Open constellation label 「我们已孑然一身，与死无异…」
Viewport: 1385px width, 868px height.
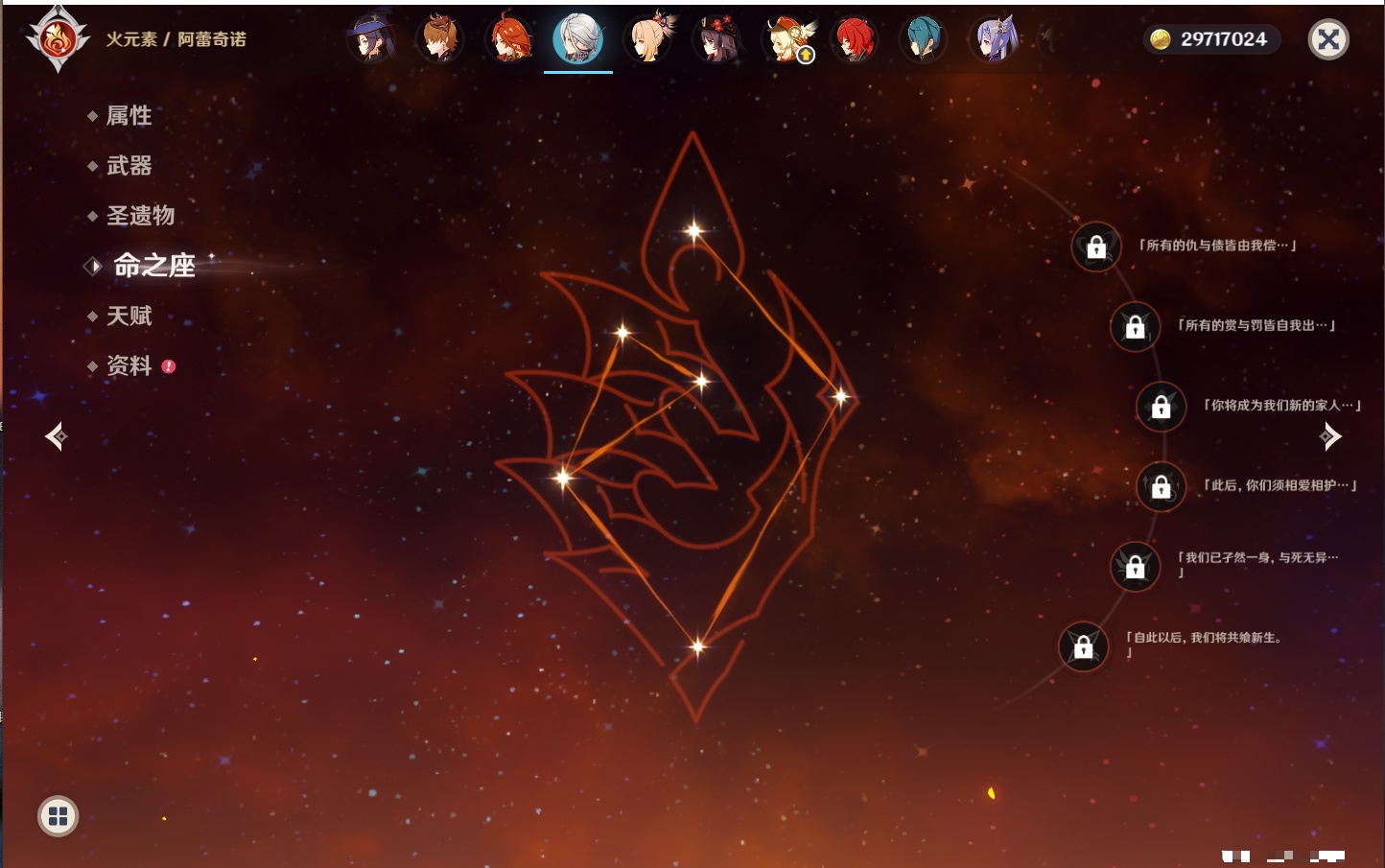[x=1257, y=564]
